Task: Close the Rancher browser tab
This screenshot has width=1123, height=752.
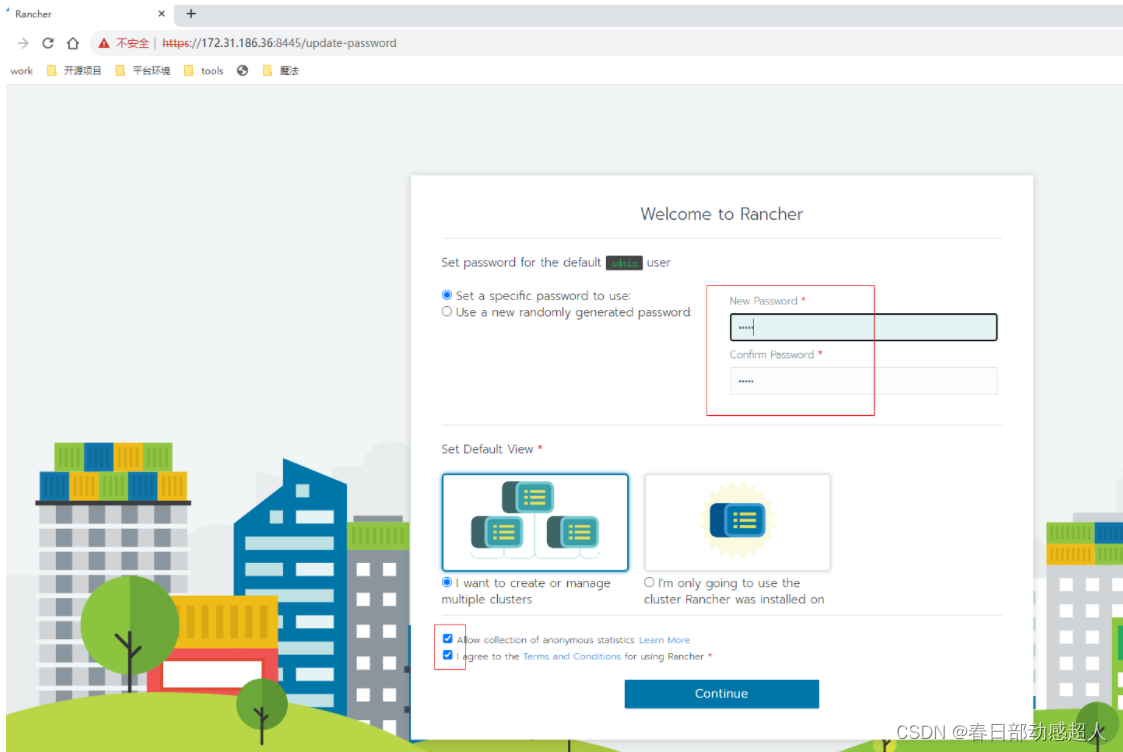Action: [161, 14]
